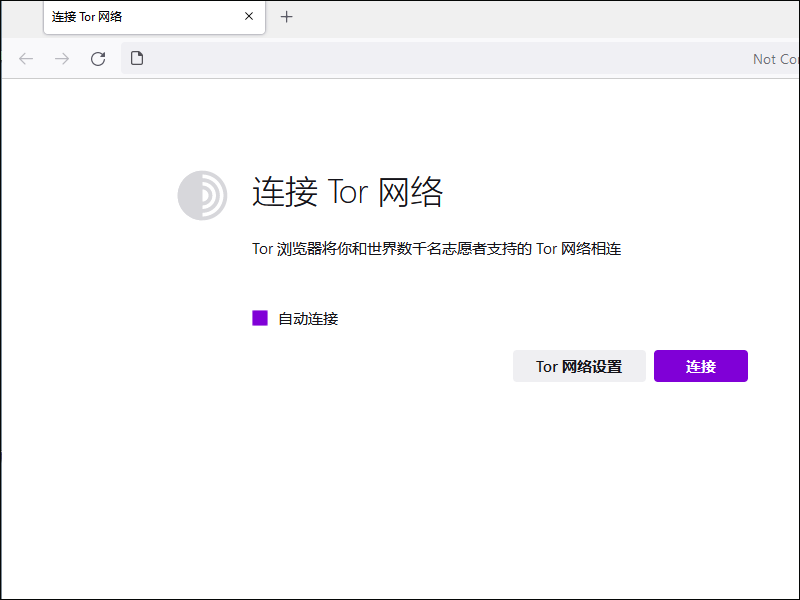The image size is (800, 600).
Task: Go back to the previous page
Action: click(x=26, y=59)
